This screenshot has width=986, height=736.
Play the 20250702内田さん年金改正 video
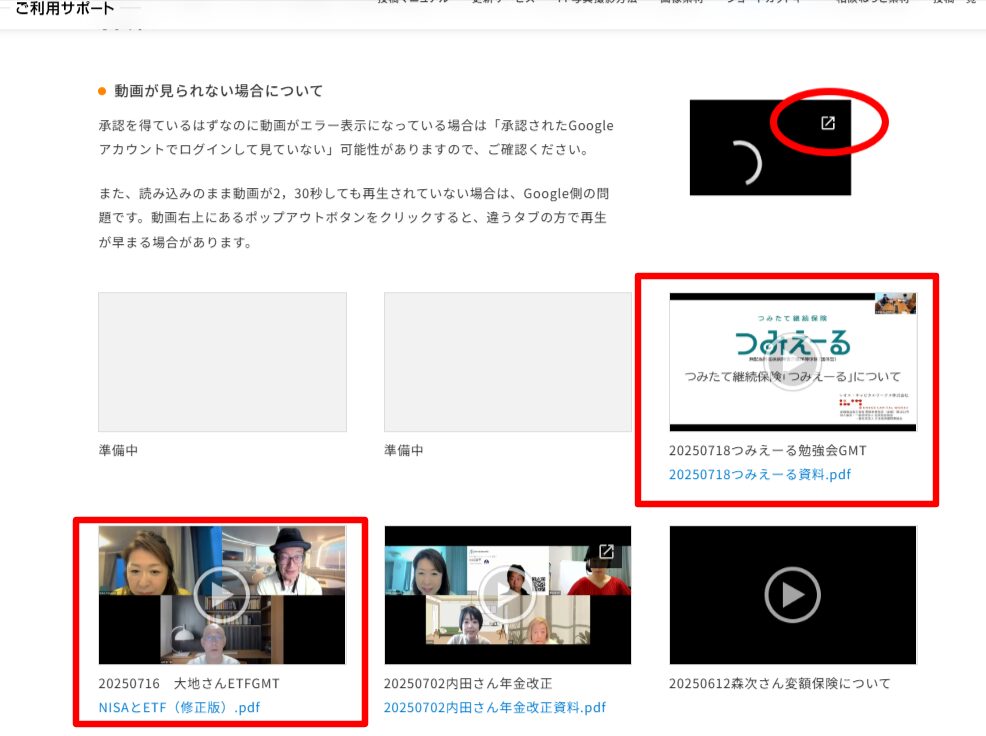click(x=507, y=594)
